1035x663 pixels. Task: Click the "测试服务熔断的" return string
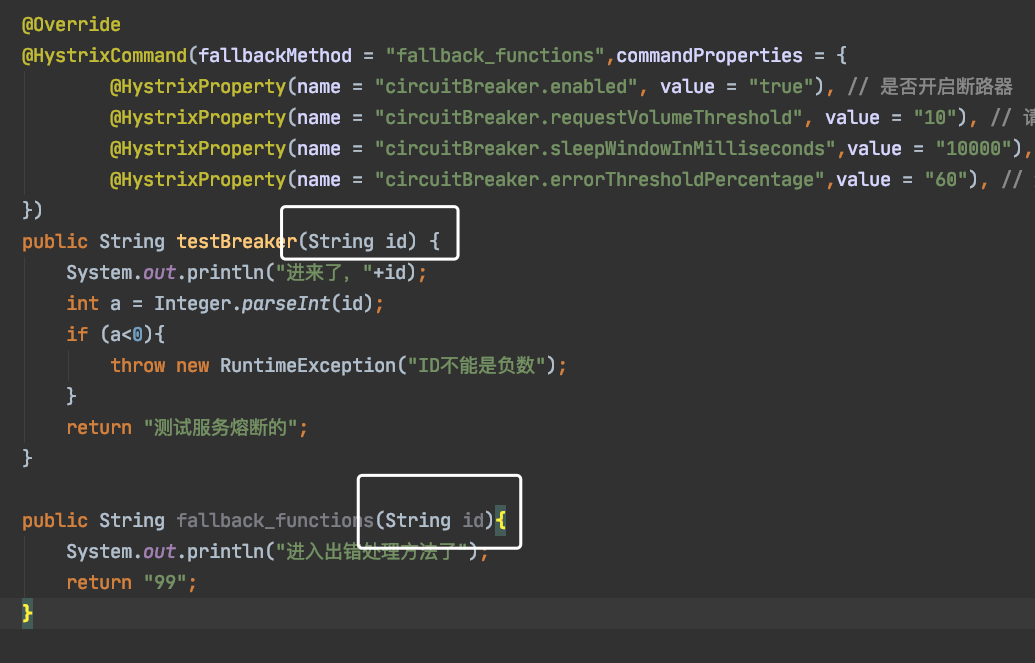[x=220, y=428]
